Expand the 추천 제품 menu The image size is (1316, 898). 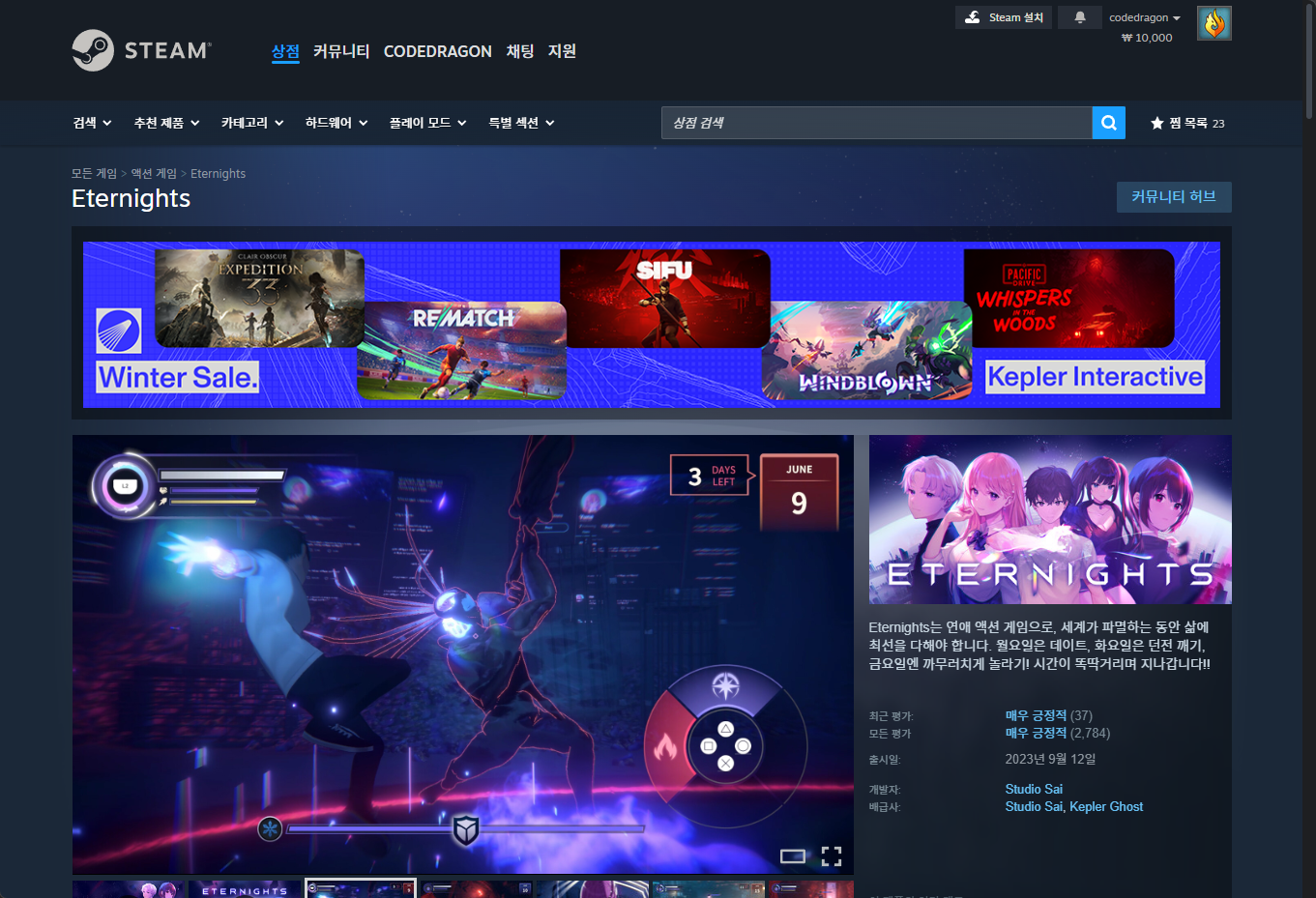tap(166, 123)
